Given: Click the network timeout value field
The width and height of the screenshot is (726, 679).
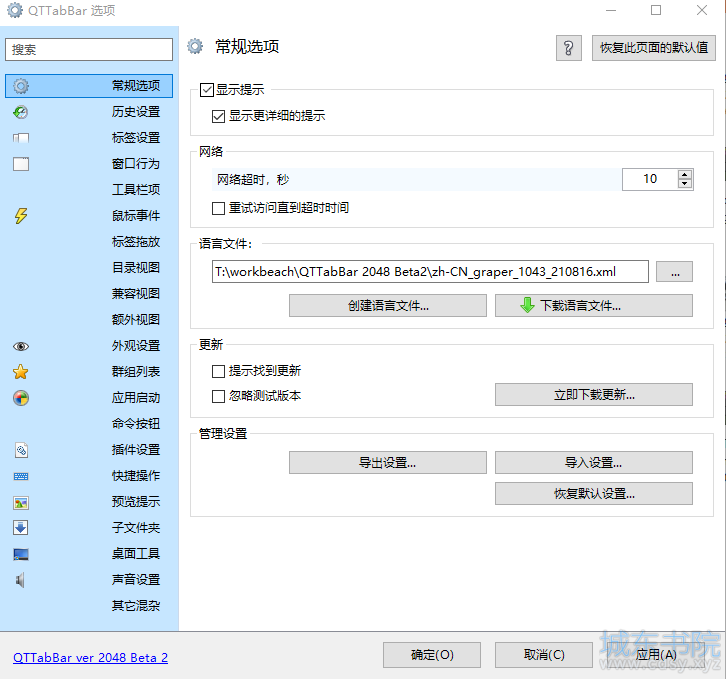Looking at the screenshot, I should pos(650,179).
